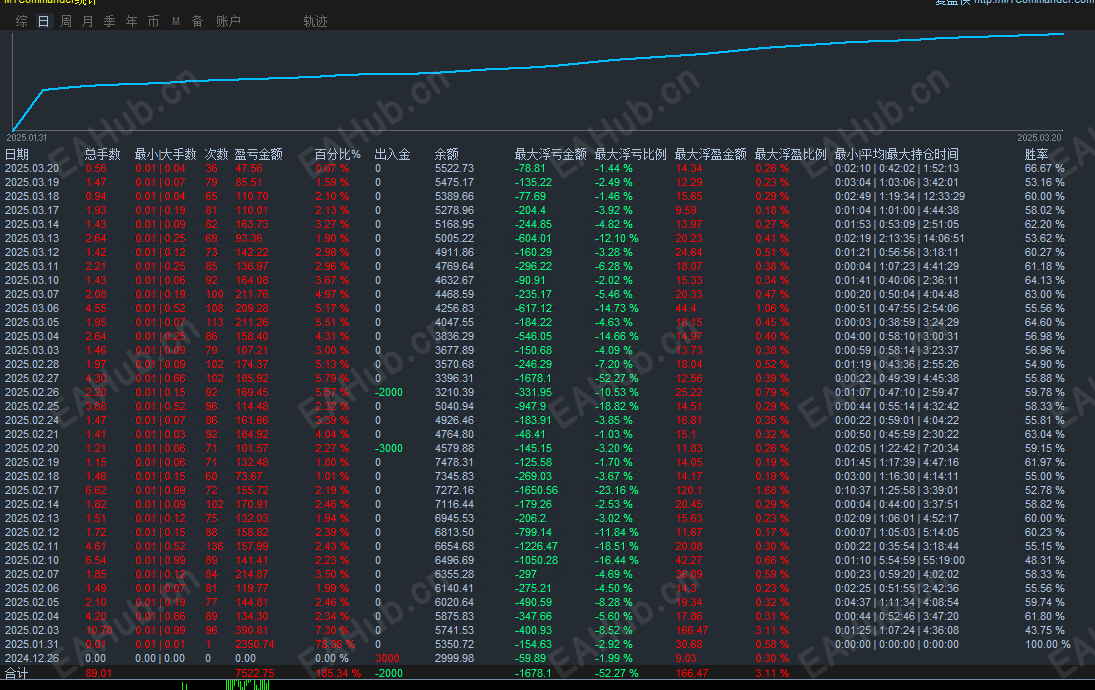Click the -2000 withdrawal on 2025.02.26

pyautogui.click(x=389, y=392)
